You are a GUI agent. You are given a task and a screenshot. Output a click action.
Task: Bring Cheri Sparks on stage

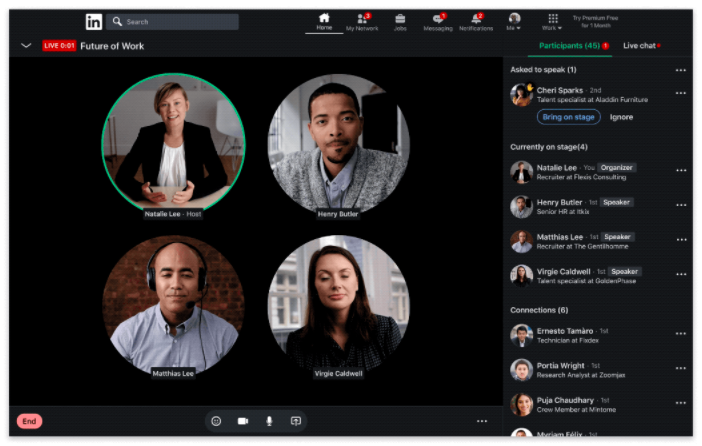(569, 117)
